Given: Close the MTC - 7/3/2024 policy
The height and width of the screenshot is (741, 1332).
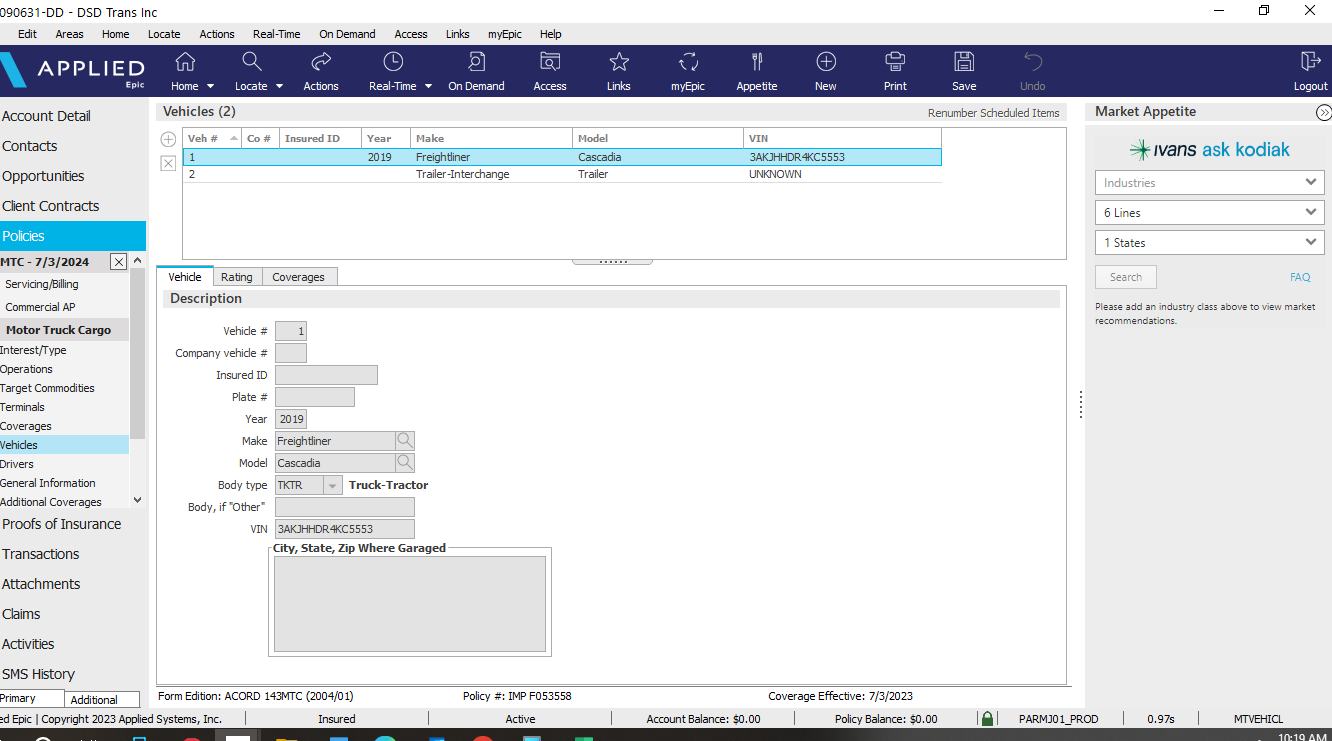Looking at the screenshot, I should (118, 262).
